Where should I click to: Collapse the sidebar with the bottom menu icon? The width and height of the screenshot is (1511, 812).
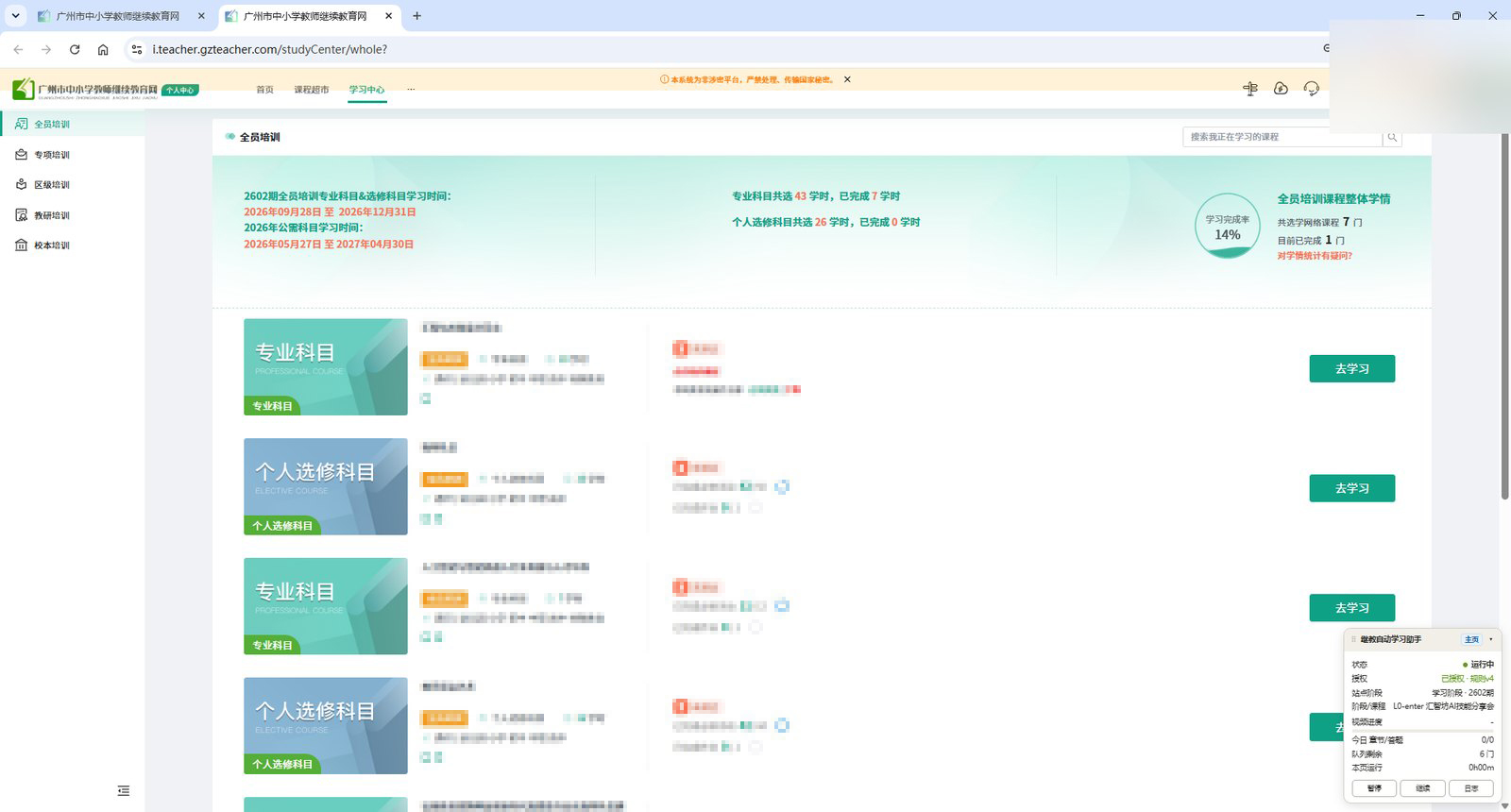pyautogui.click(x=124, y=791)
